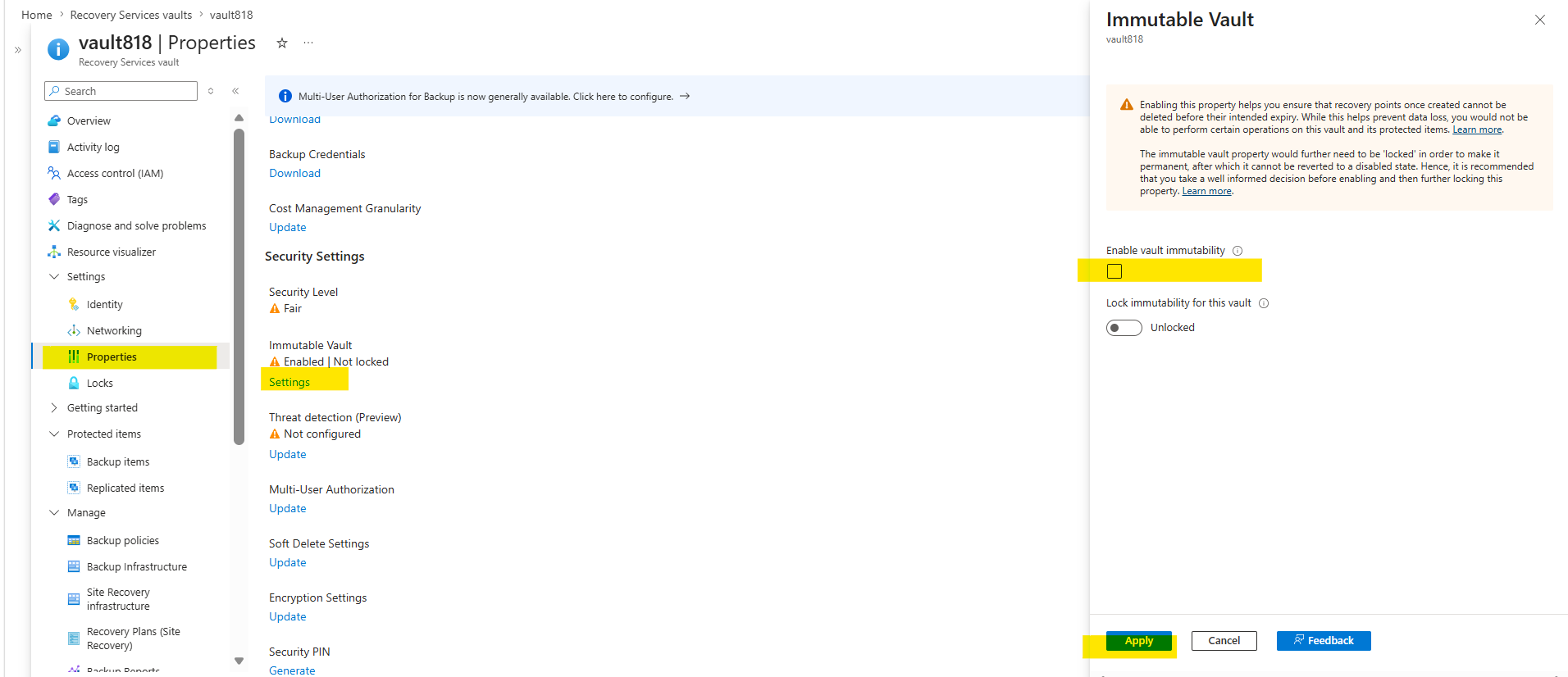Click the Networking icon
The image size is (1568, 677).
tap(74, 330)
